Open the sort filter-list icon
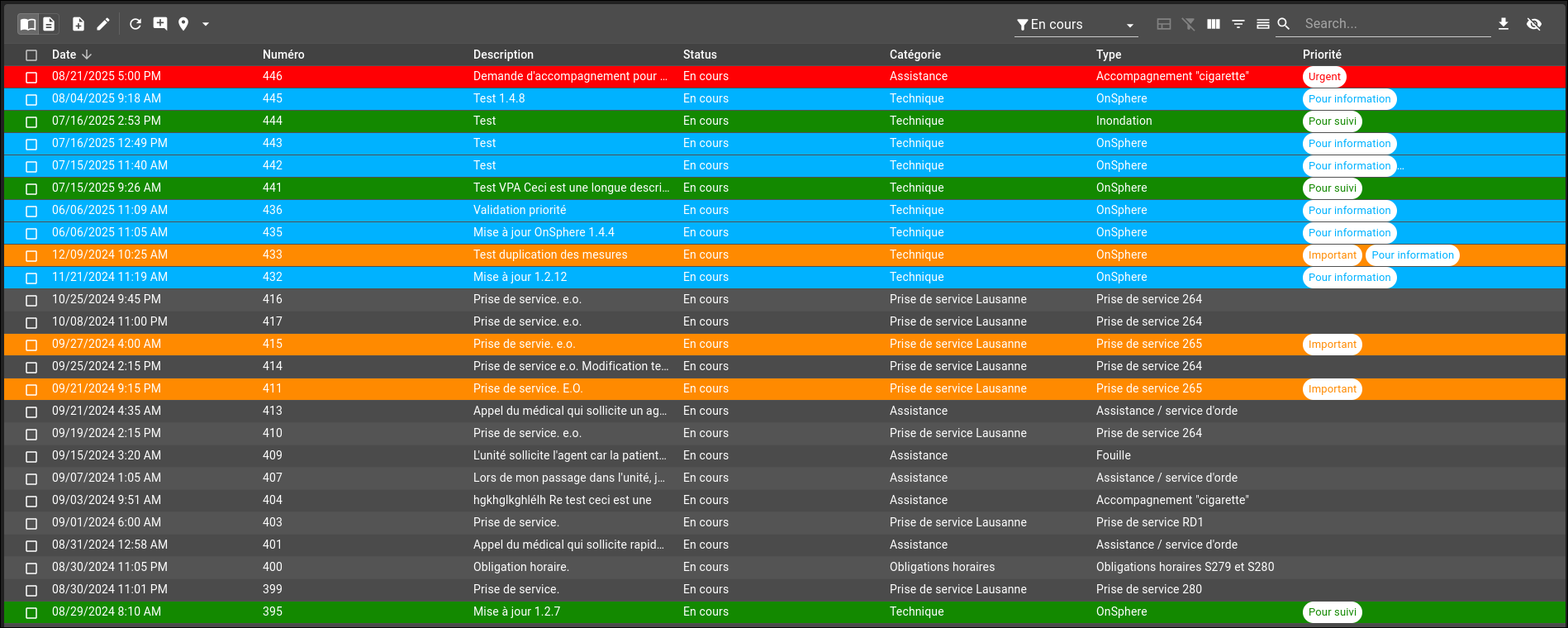The height and width of the screenshot is (628, 1568). tap(1238, 24)
